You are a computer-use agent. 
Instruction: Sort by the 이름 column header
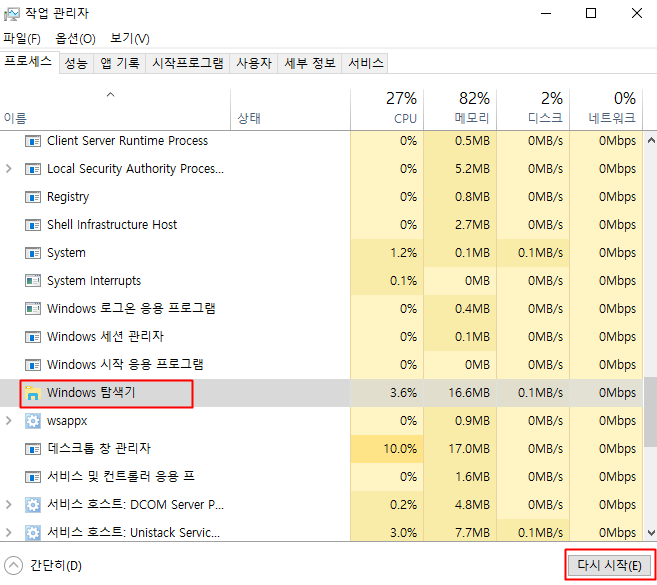[115, 110]
